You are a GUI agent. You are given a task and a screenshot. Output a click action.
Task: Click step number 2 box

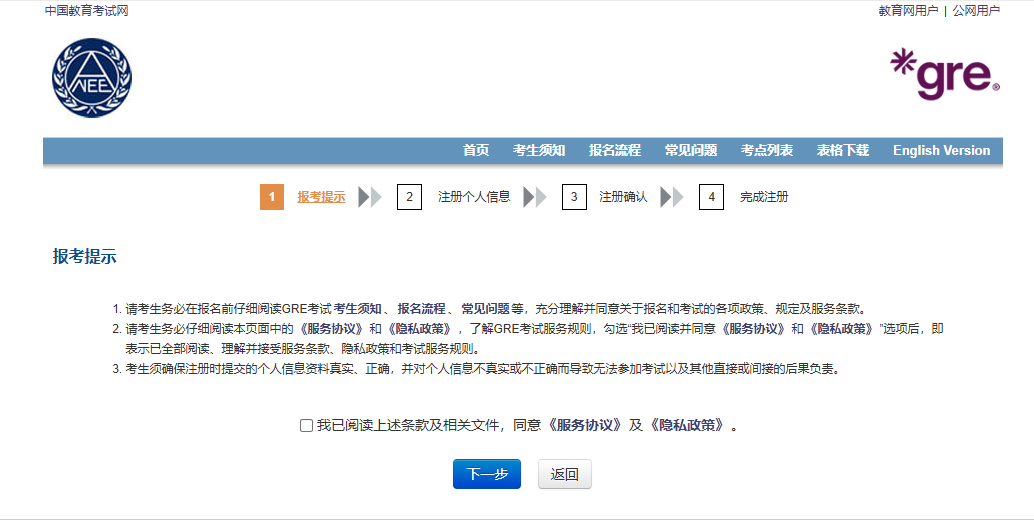pos(409,197)
